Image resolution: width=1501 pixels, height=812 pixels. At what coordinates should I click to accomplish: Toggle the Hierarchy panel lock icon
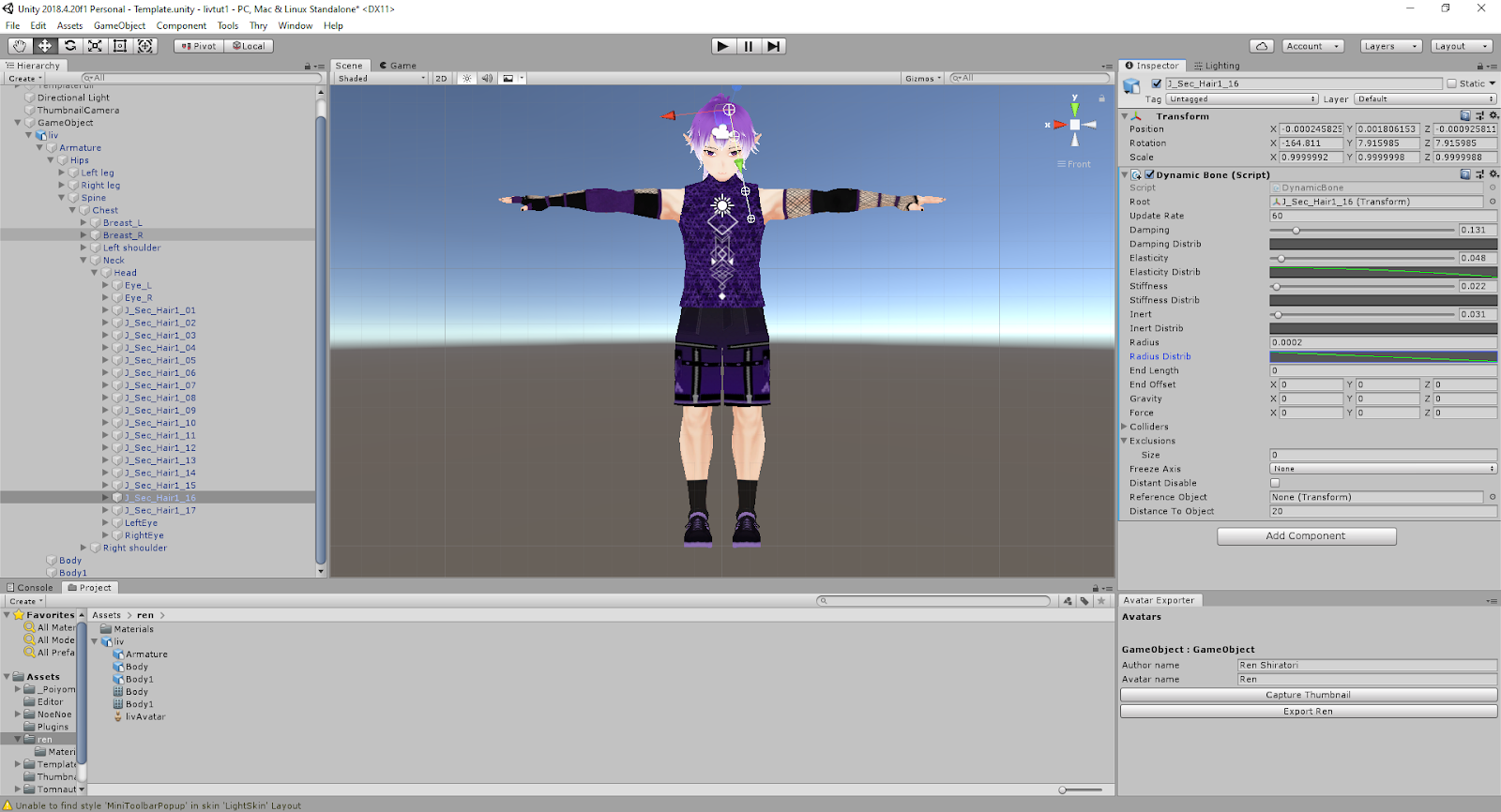point(308,66)
